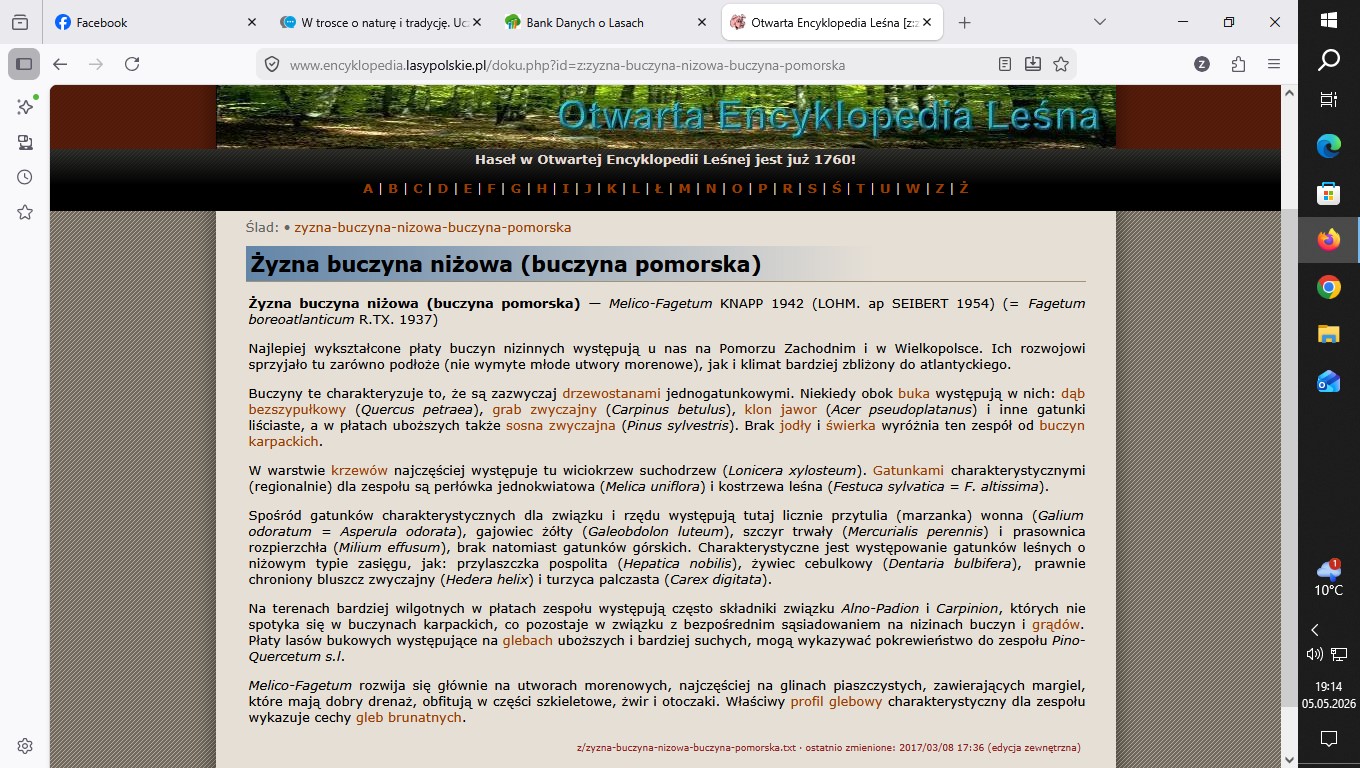Open the account avatar icon in toolbar

pos(1202,64)
